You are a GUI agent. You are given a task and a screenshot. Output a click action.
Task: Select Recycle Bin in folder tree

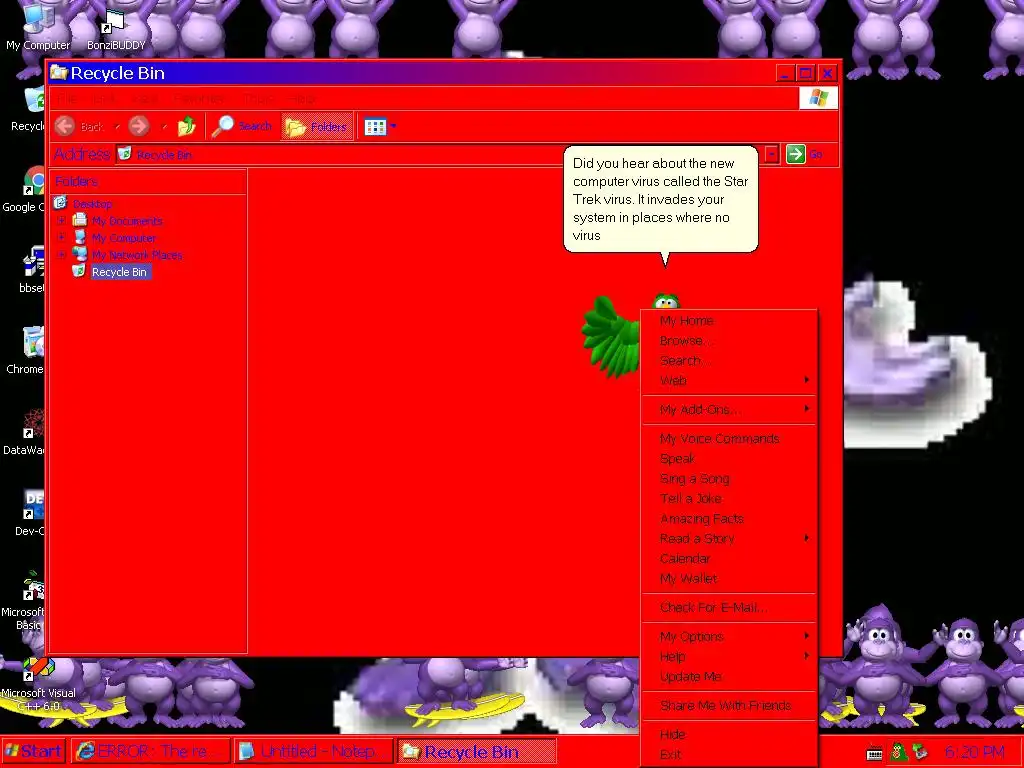[120, 272]
